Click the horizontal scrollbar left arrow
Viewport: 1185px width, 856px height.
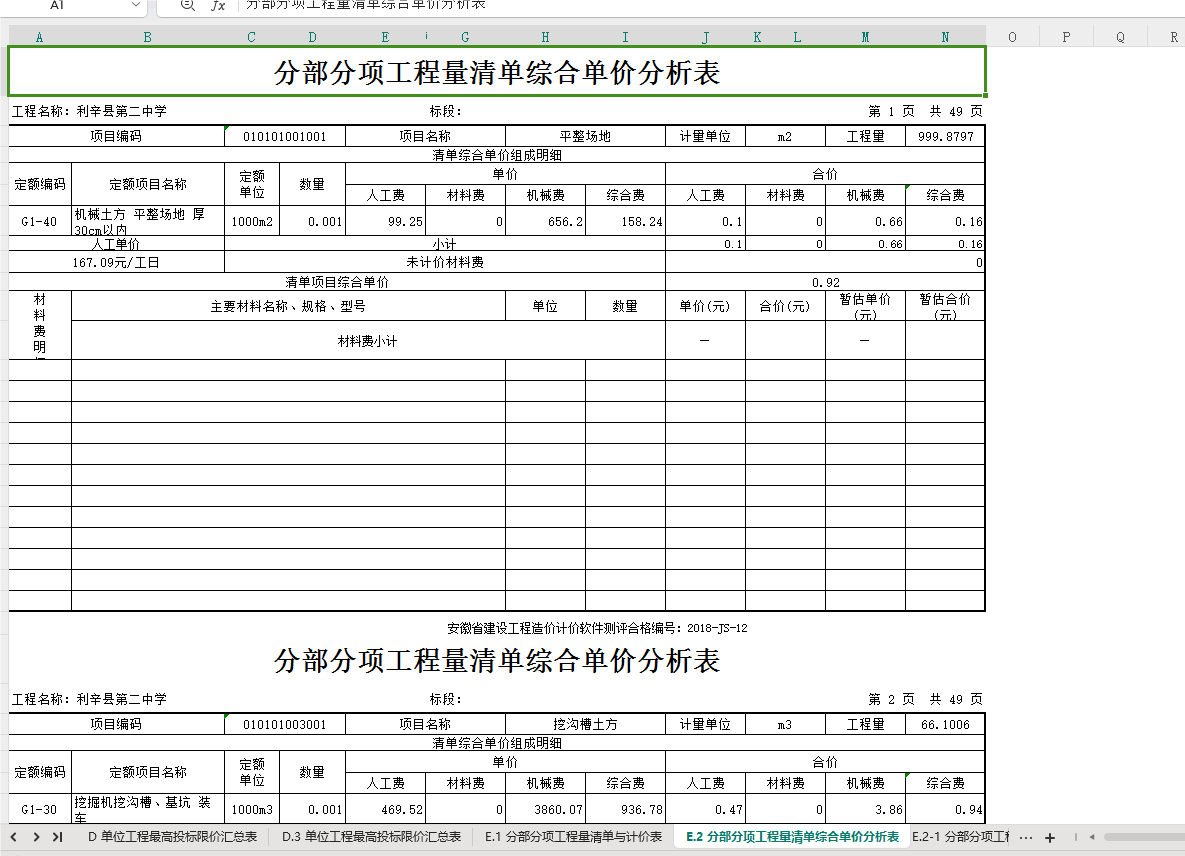pos(1091,837)
